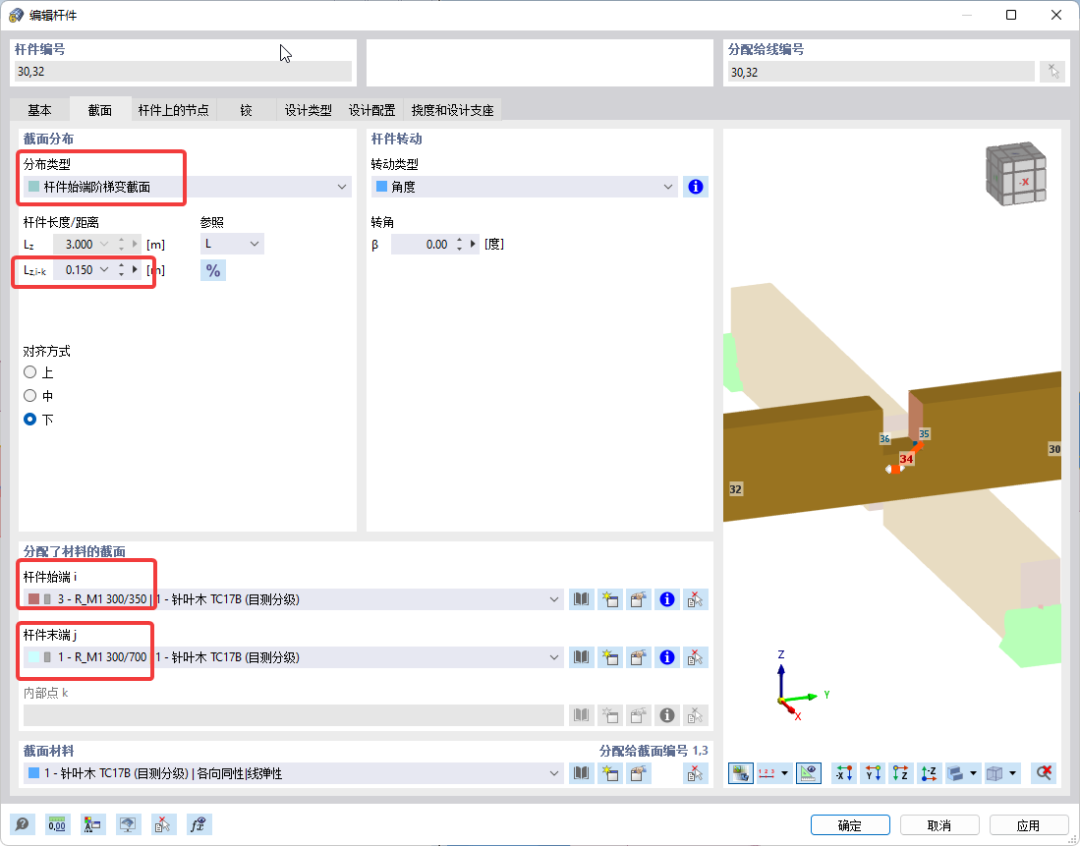Pick material graphically in 截面材料 row
The image size is (1080, 846).
695,773
